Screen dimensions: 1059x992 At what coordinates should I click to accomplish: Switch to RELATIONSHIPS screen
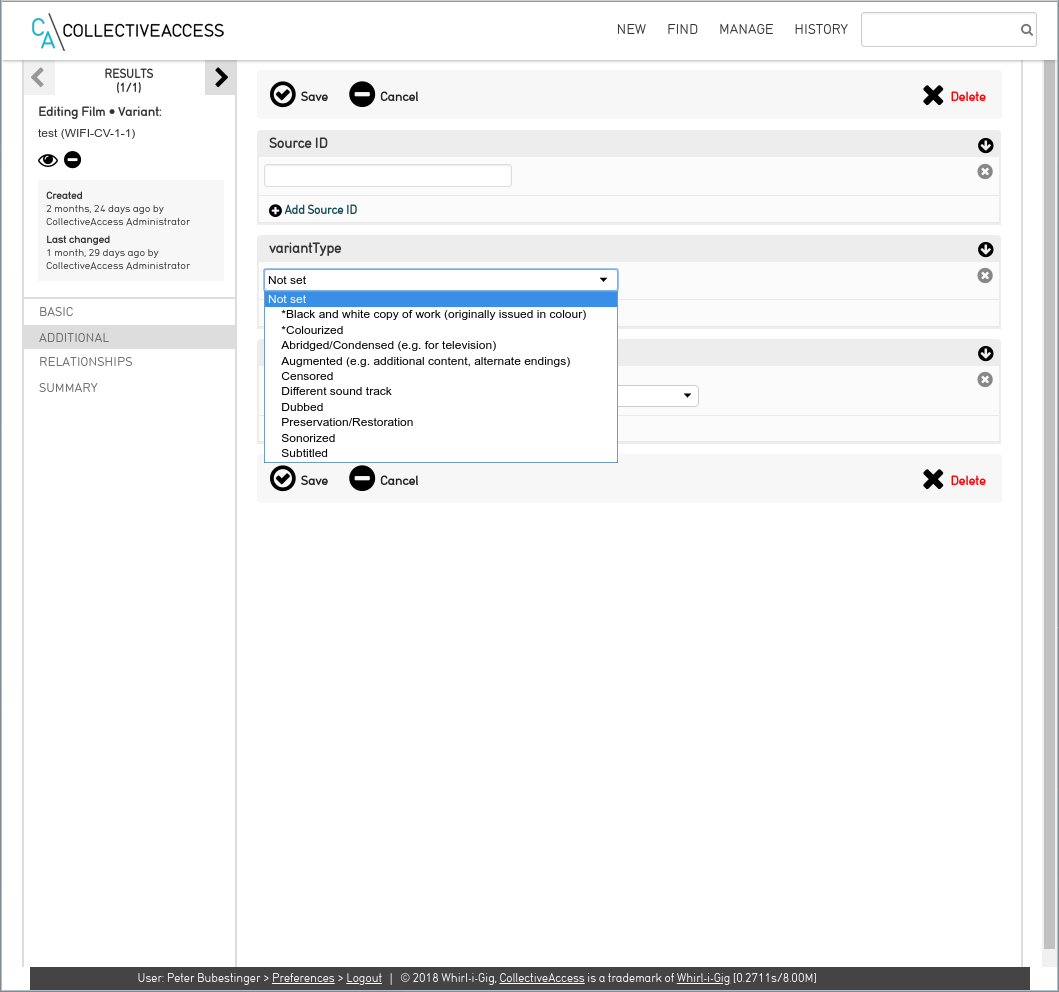pos(86,362)
